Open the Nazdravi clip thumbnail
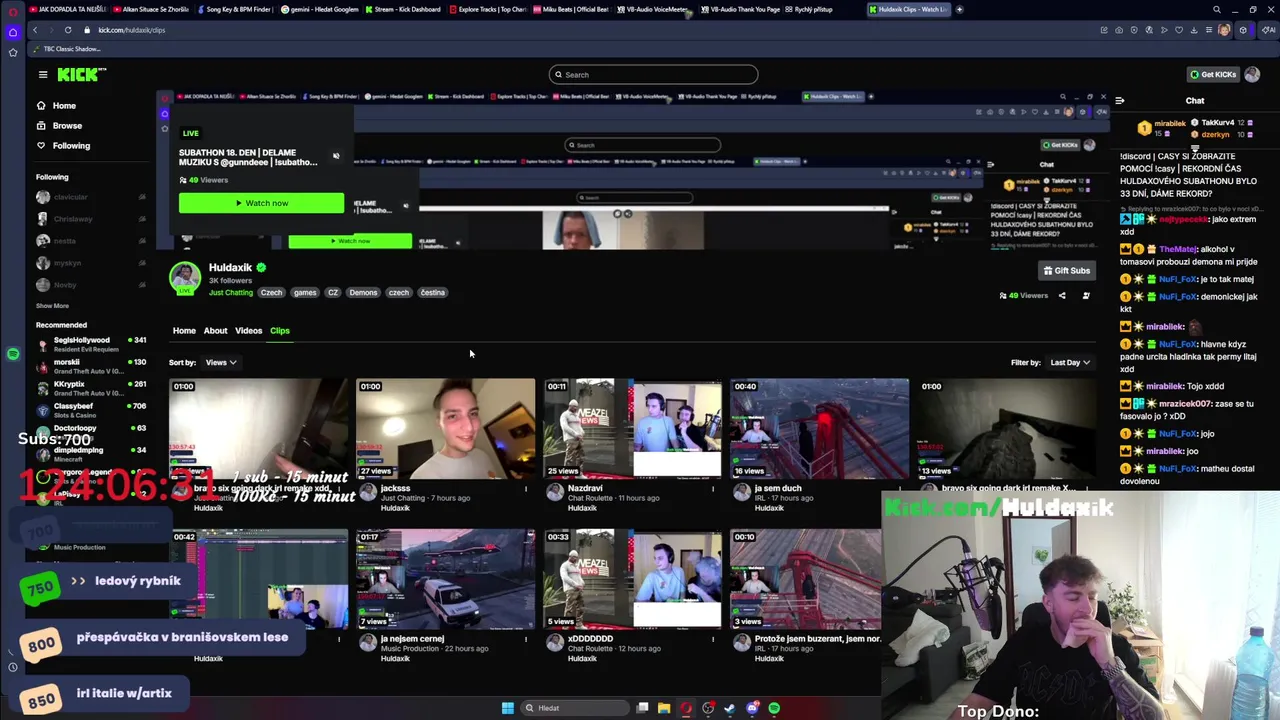 pos(632,428)
